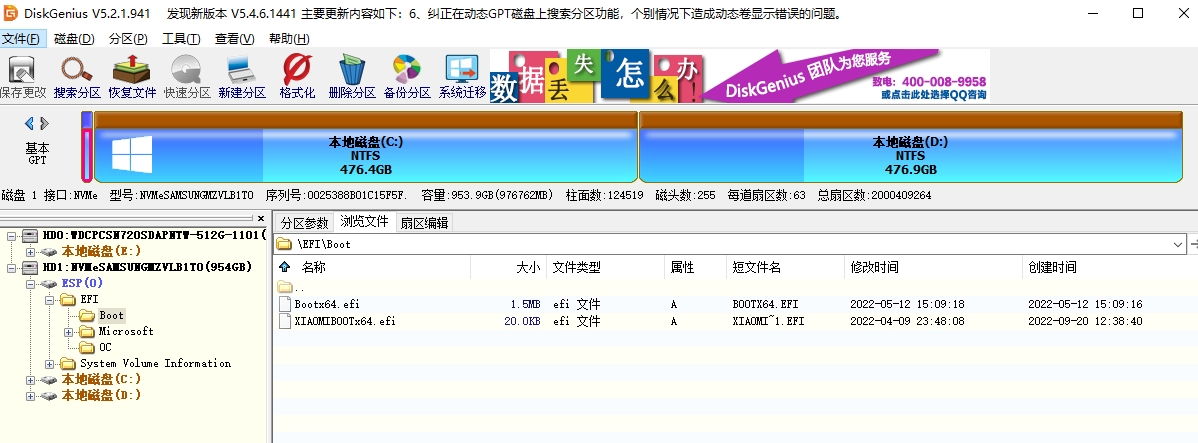Select the EFI folder label in tree
This screenshot has height=443, width=1198.
pos(89,299)
